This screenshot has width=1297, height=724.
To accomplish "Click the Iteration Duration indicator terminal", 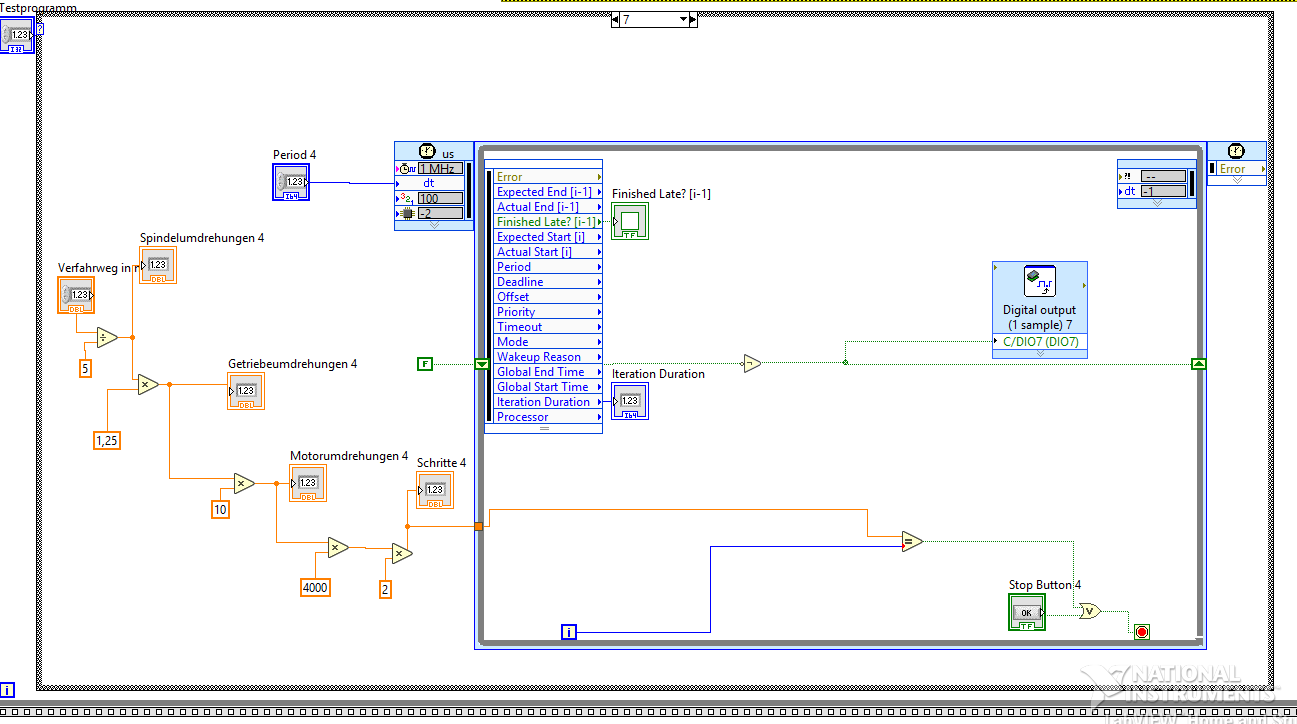I will tap(630, 401).
